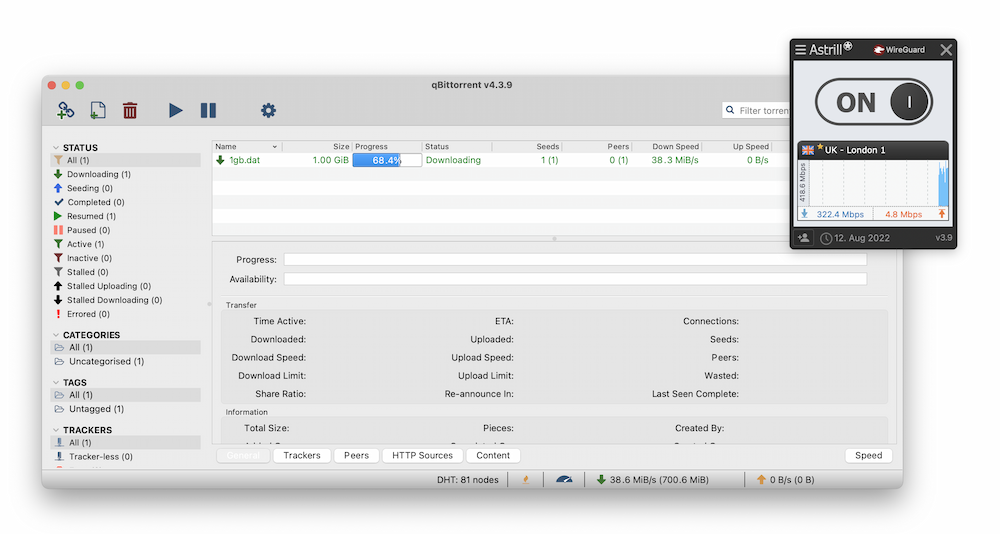Select the 1gb.dat torrent row
The height and width of the screenshot is (534, 1000).
501,160
